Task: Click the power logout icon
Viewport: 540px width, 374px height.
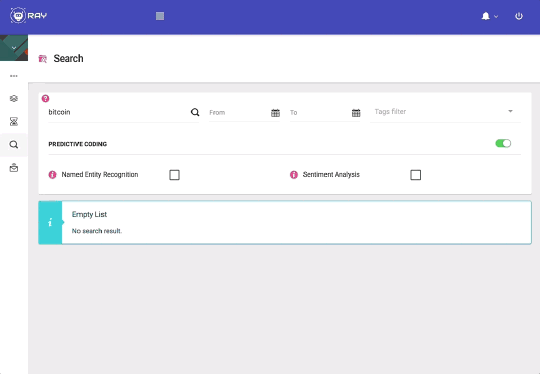Action: pyautogui.click(x=519, y=16)
